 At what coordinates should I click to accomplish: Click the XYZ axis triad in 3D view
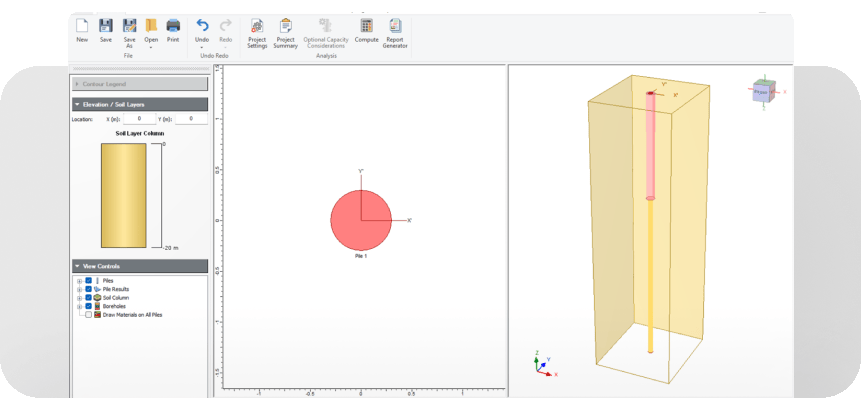pyautogui.click(x=545, y=364)
